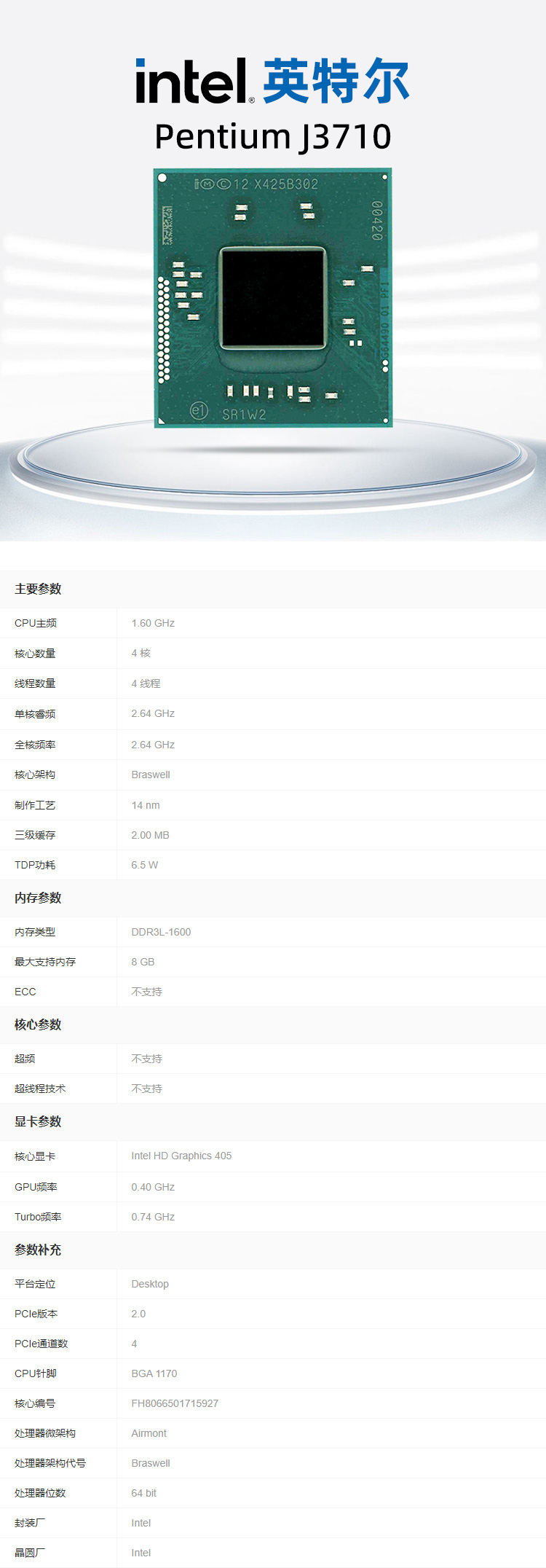This screenshot has width=546, height=1568.
Task: Click the 内存类型 label
Action: coord(35,932)
